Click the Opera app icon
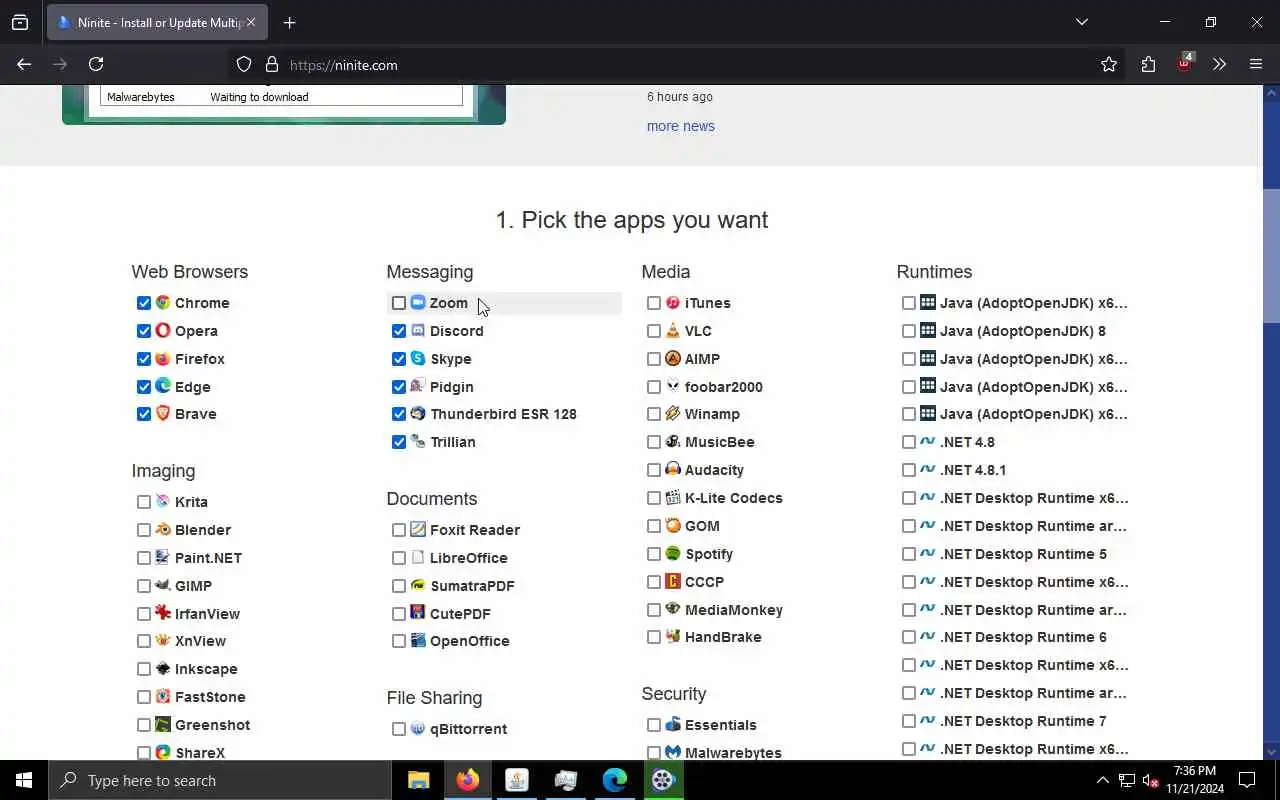Screen dimensions: 1280x800 click(x=163, y=330)
